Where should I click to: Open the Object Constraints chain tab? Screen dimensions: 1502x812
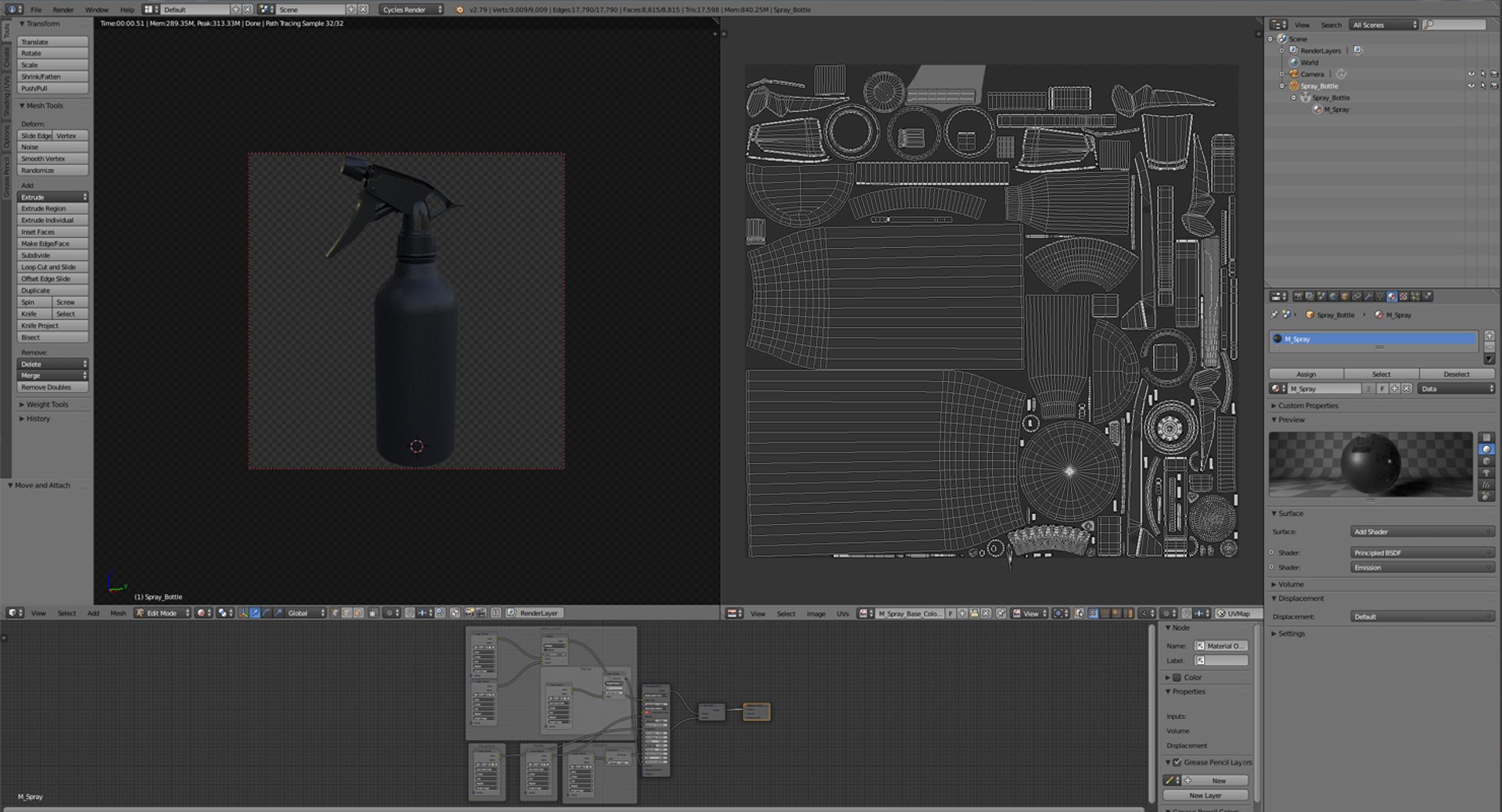click(x=1356, y=296)
